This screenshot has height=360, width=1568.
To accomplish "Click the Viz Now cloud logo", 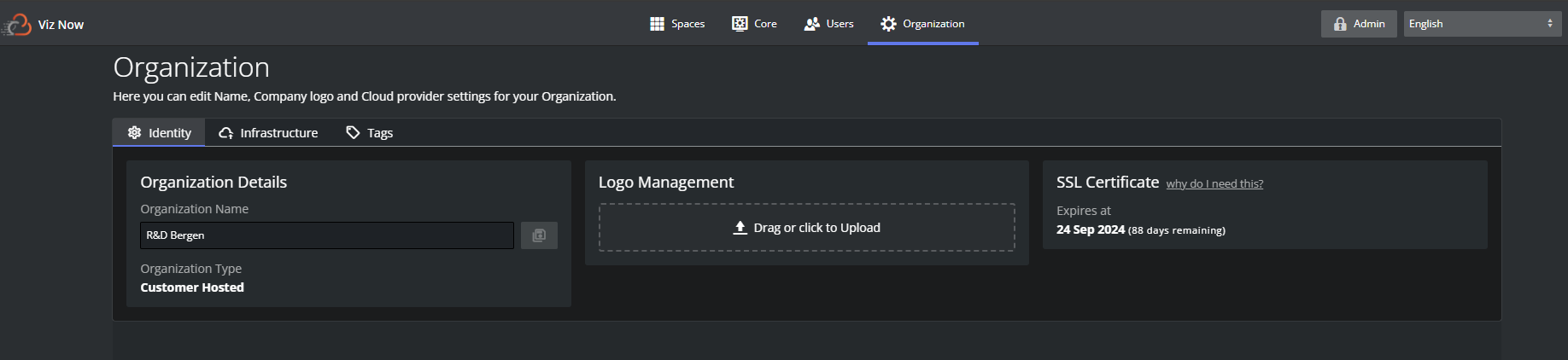I will pyautogui.click(x=16, y=25).
